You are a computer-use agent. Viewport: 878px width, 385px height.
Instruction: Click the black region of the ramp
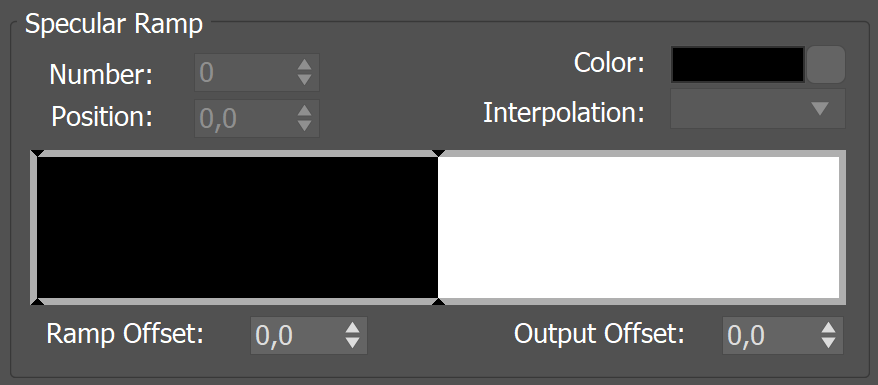click(237, 228)
